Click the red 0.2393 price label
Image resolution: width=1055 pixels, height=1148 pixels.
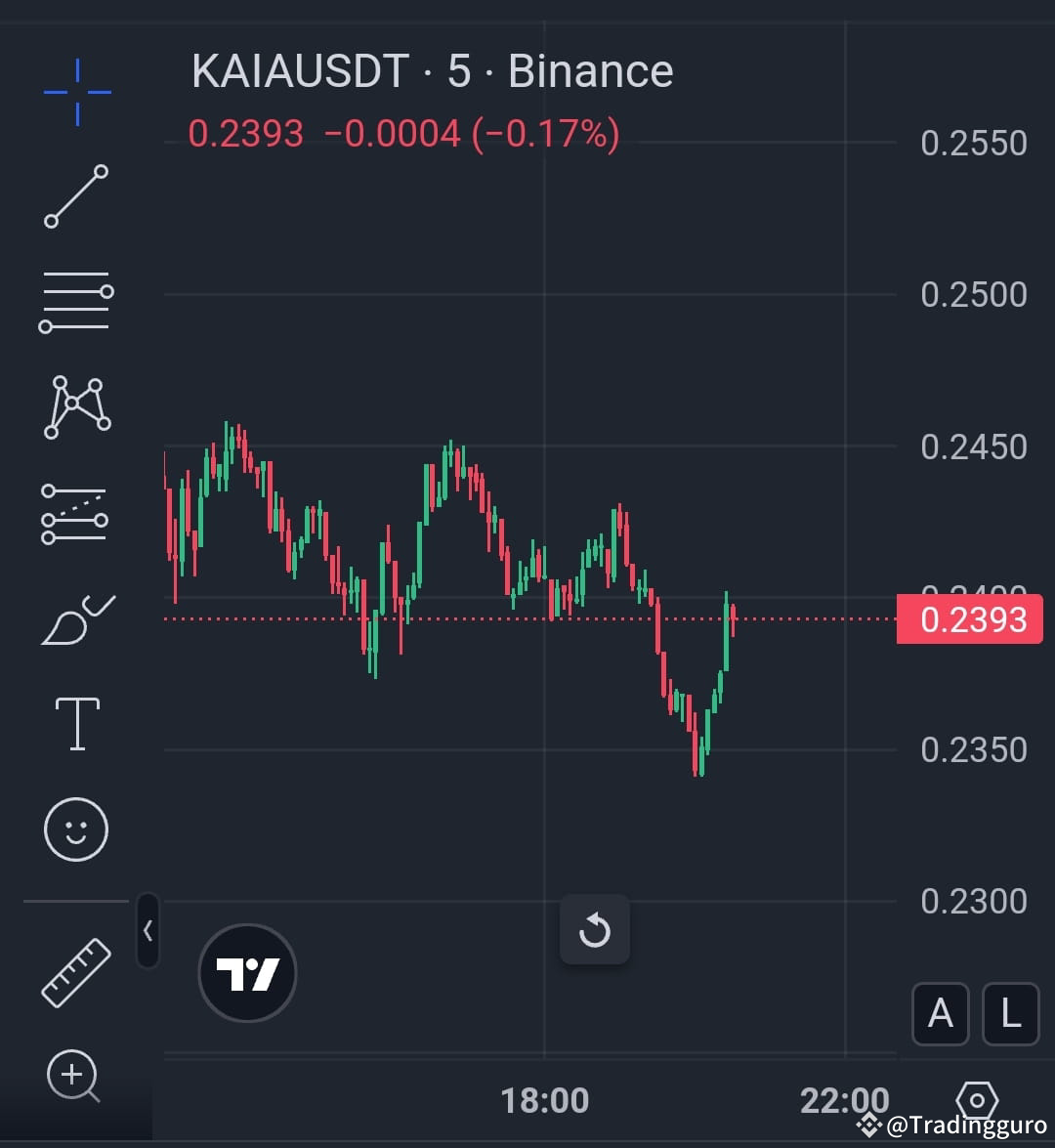(x=970, y=618)
